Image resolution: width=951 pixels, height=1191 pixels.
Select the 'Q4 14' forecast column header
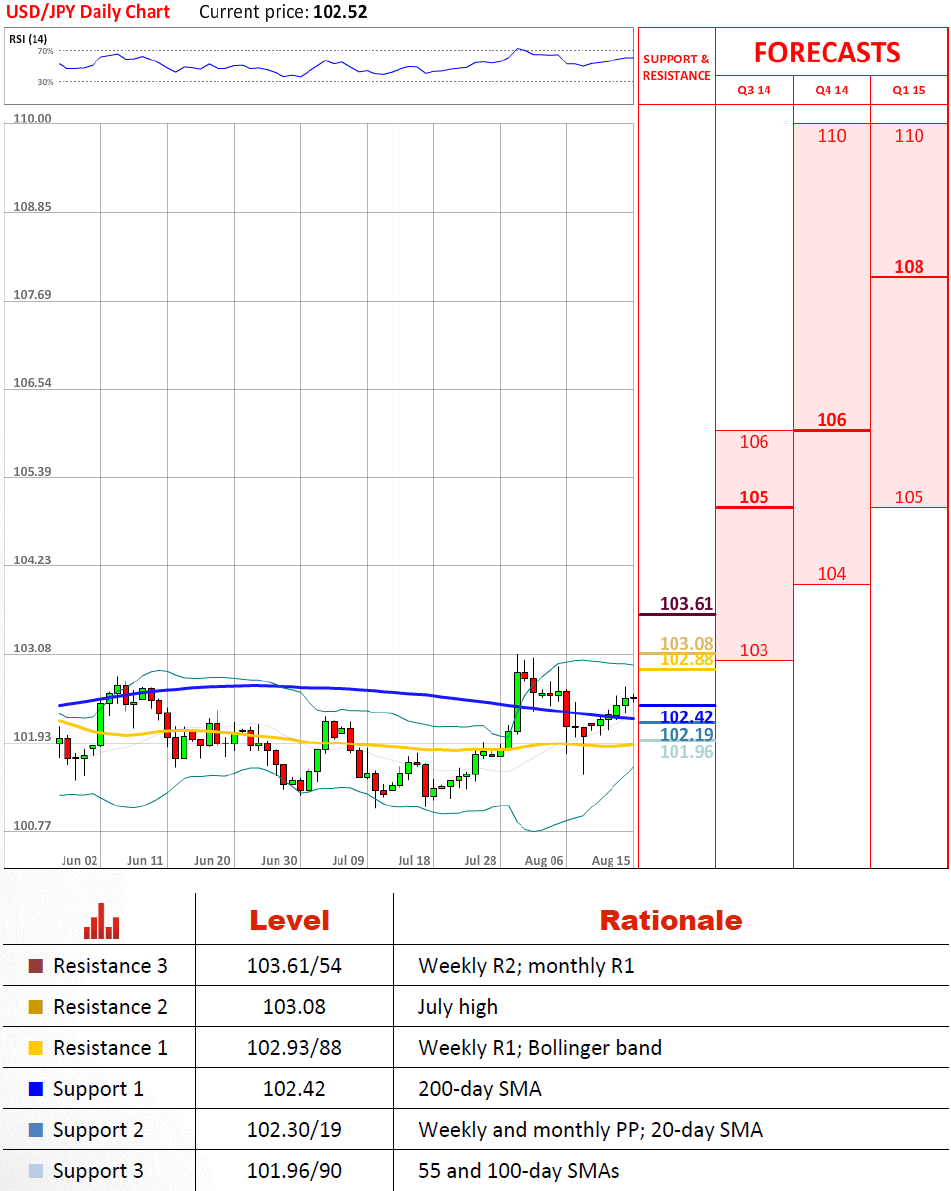tap(832, 90)
